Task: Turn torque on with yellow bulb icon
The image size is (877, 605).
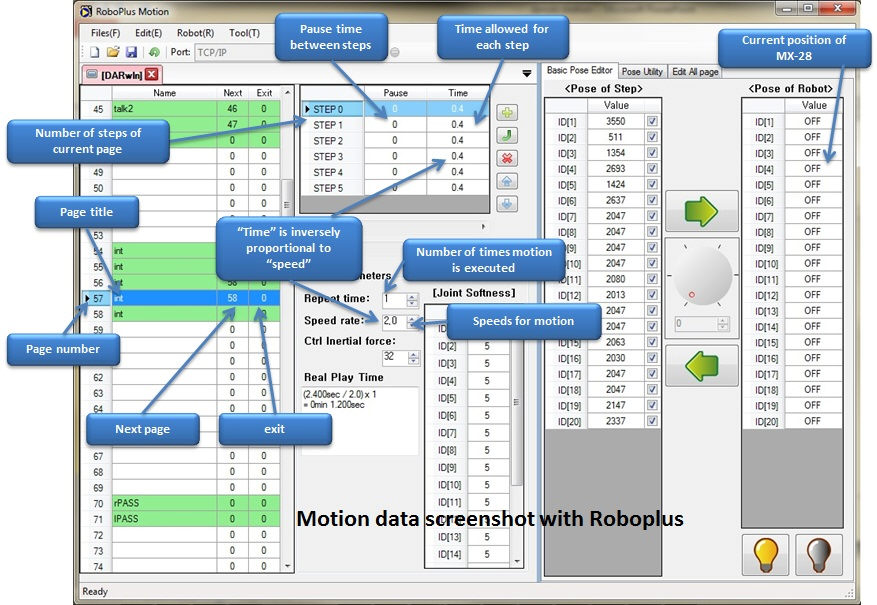Action: (x=765, y=555)
